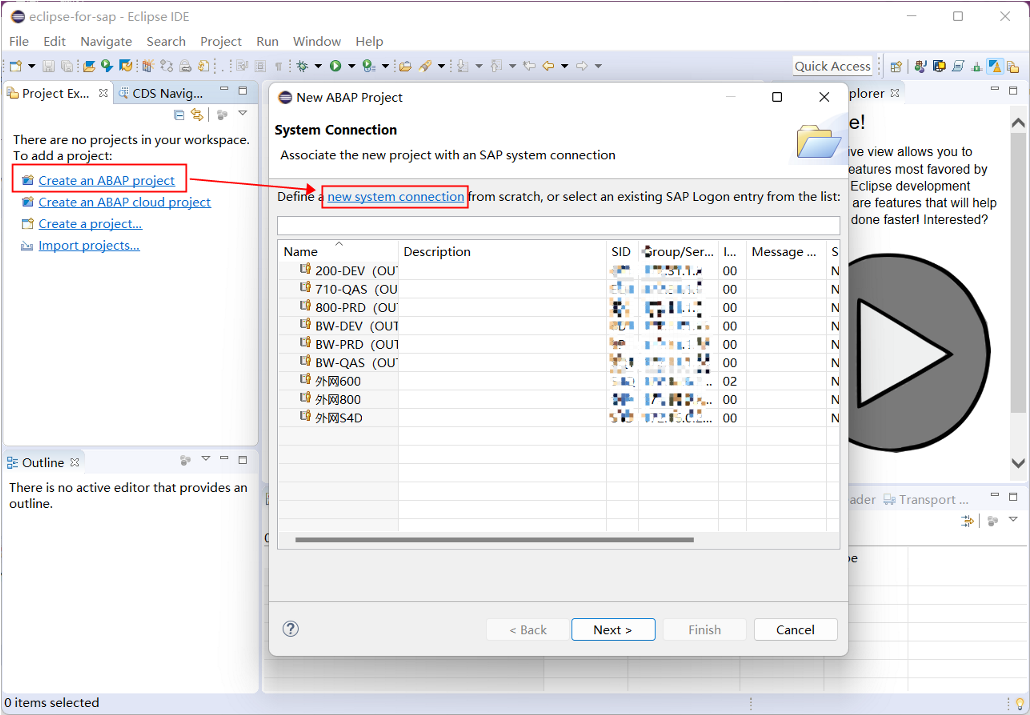Open the Outline View Menu triangle
This screenshot has height=715, width=1030.
click(206, 459)
